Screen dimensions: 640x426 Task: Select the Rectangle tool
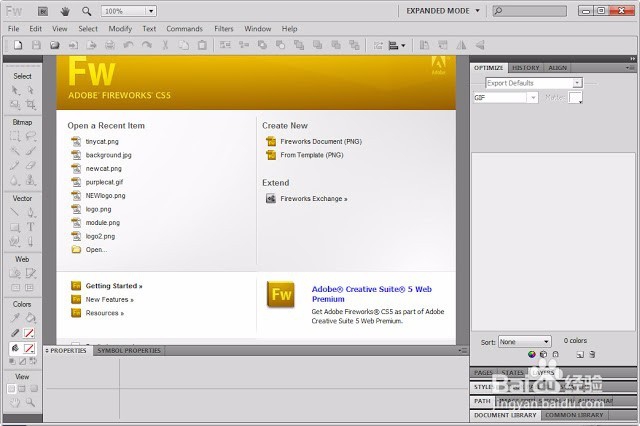coord(15,227)
